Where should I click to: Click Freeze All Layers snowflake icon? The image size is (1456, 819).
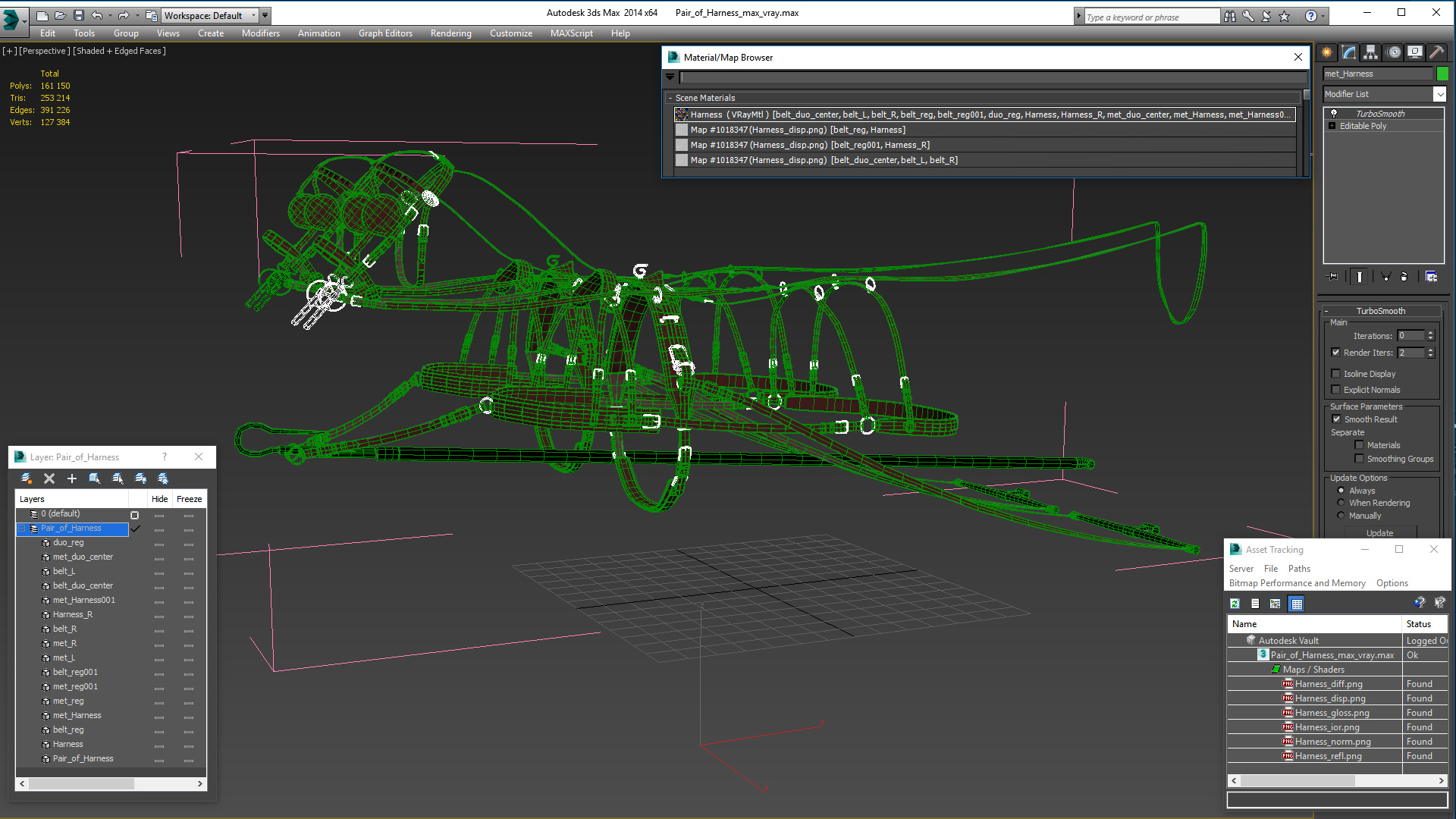point(163,479)
